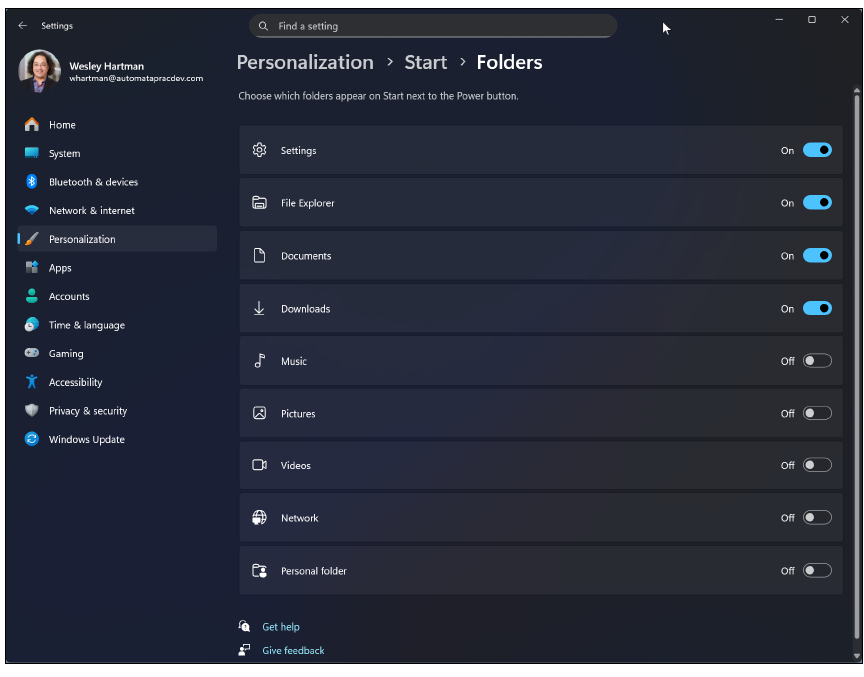Image resolution: width=864 pixels, height=677 pixels.
Task: Turn off the Settings folder toggle
Action: (x=817, y=151)
